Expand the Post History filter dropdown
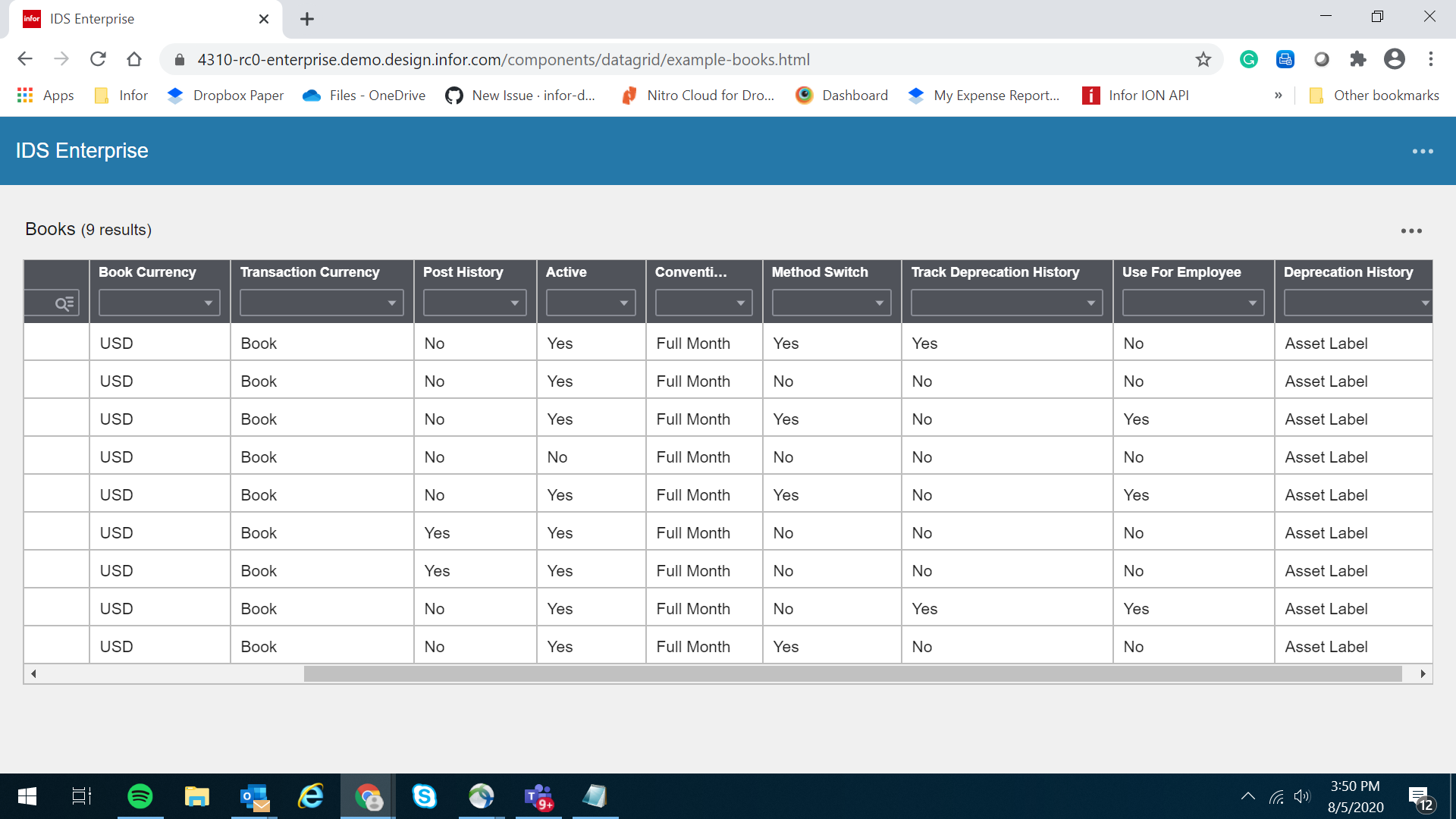1456x819 pixels. coord(475,303)
